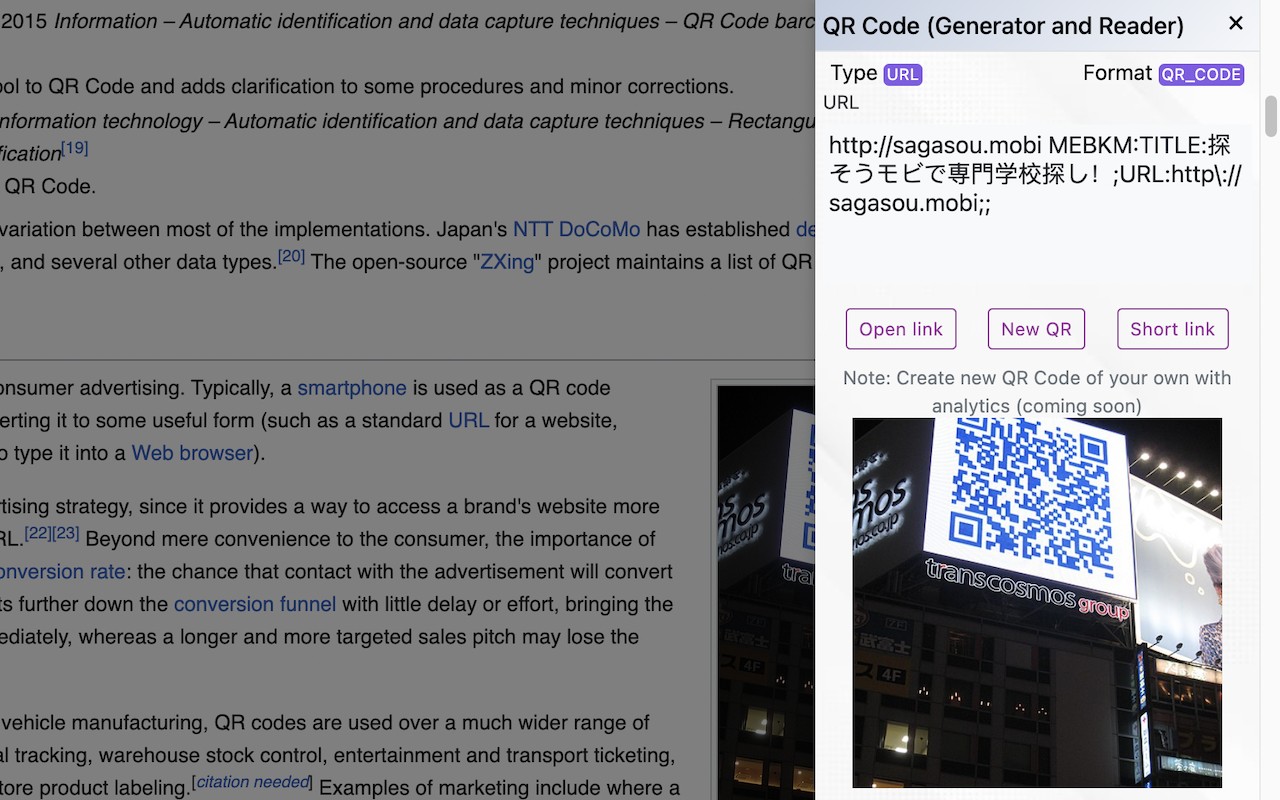Click the Short link button
The width and height of the screenshot is (1280, 800).
pyautogui.click(x=1173, y=329)
